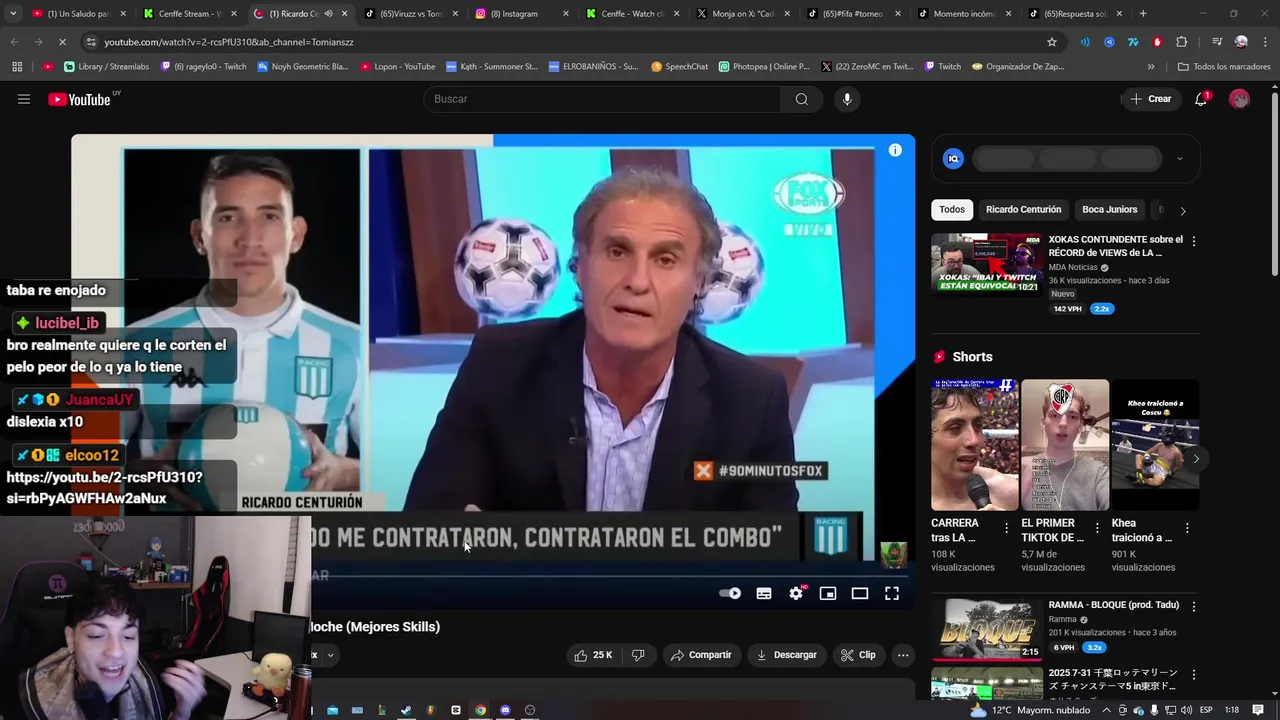Open the Chrome extensions puzzle icon

coord(1182,42)
